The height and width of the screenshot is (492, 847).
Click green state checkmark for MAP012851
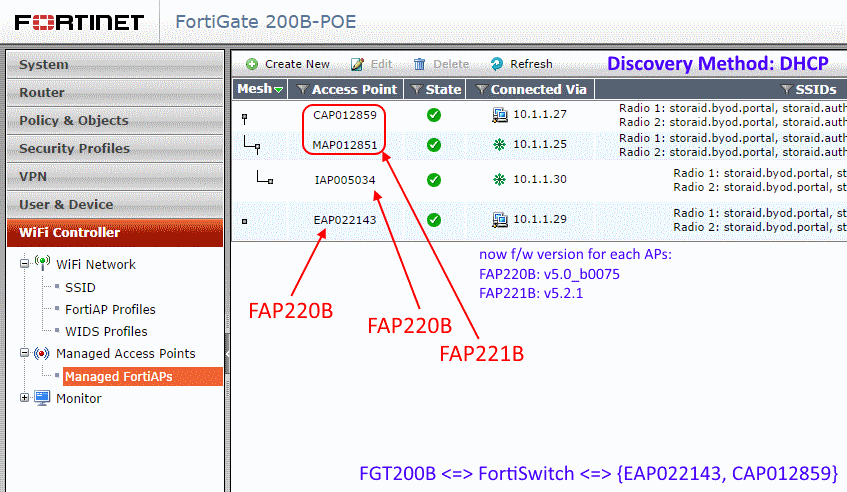[434, 145]
